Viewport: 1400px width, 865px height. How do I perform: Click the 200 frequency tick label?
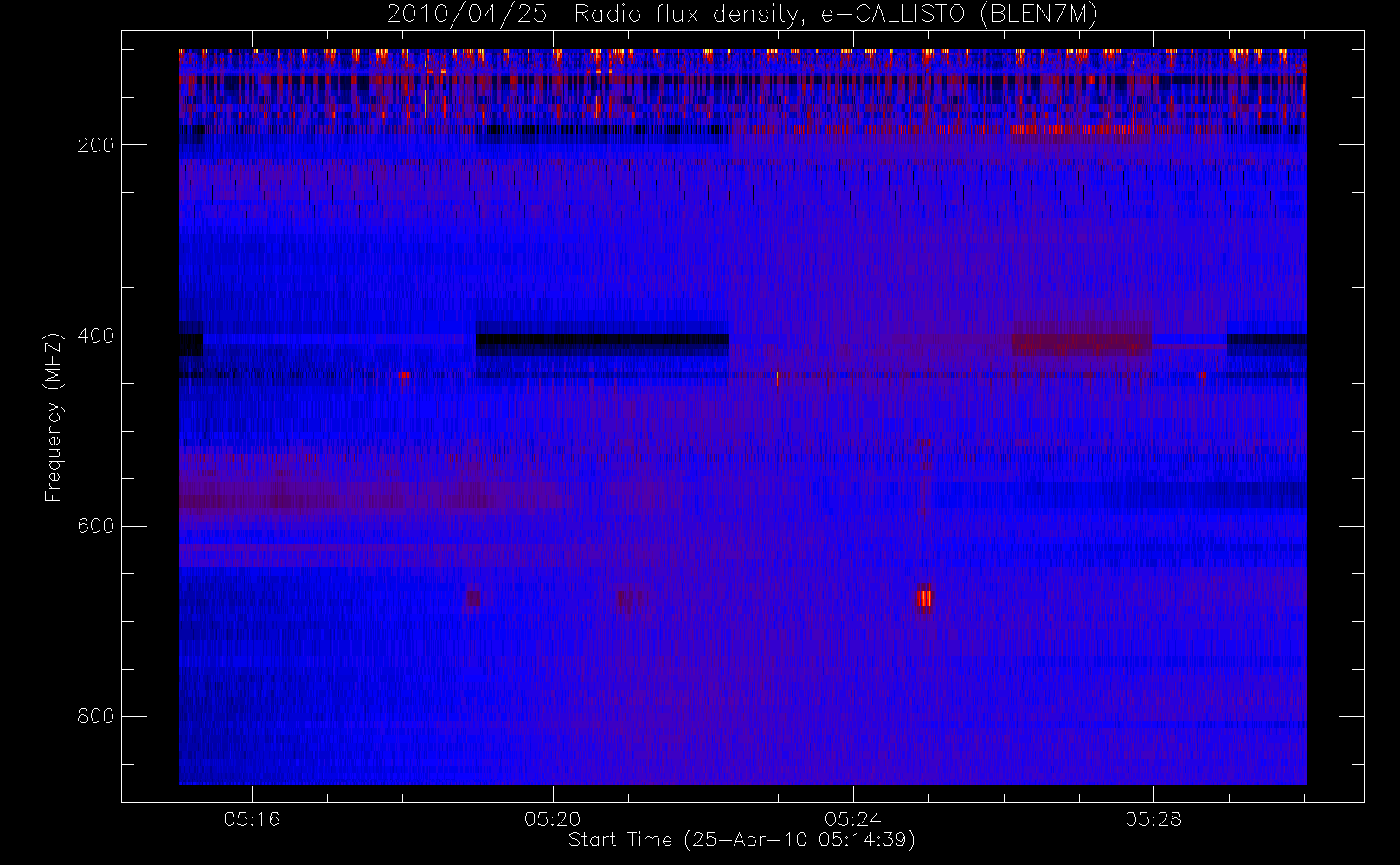click(96, 145)
